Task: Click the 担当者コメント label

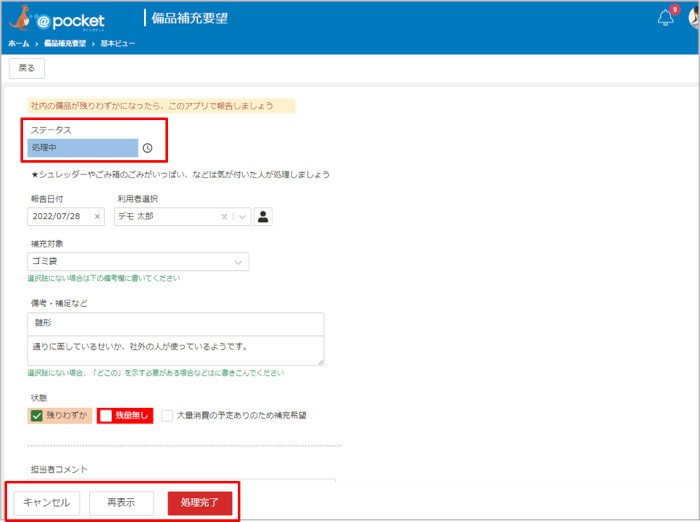Action: [x=59, y=469]
